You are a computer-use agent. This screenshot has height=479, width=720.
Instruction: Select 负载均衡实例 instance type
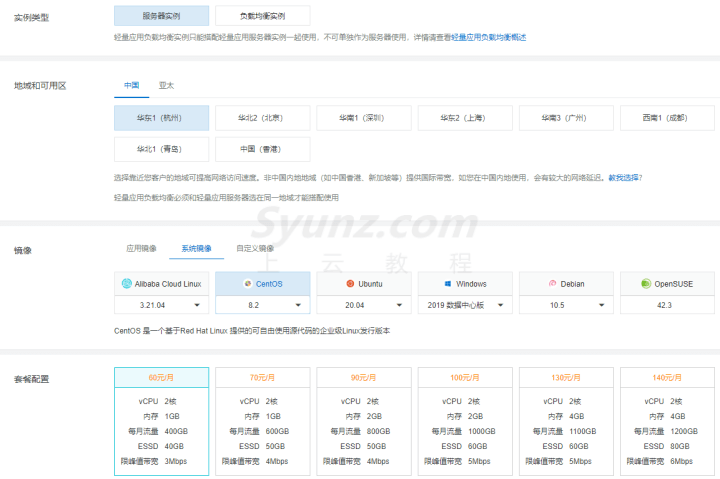click(x=263, y=16)
